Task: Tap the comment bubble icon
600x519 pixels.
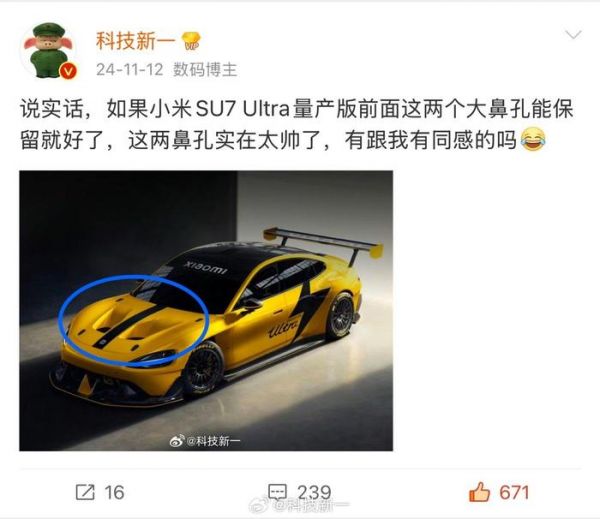Action: pyautogui.click(x=277, y=492)
